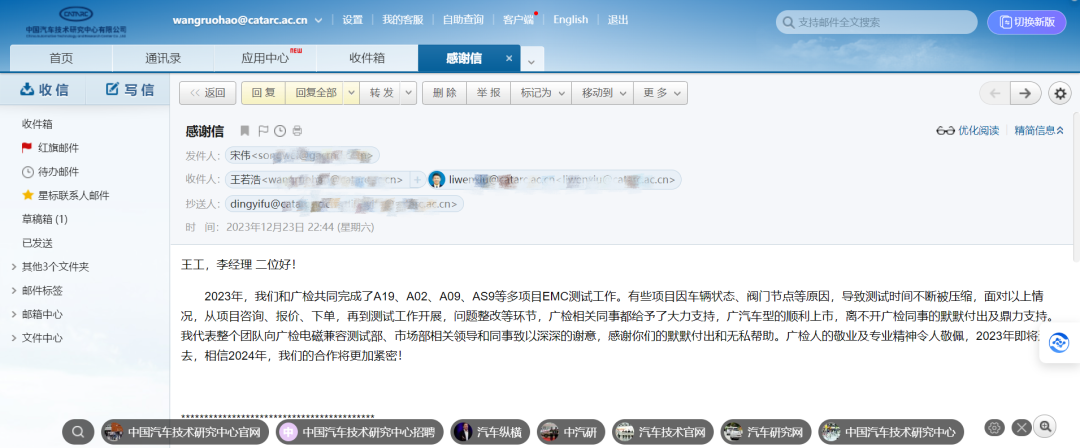Close the bottom suggestion bar with X
Image resolution: width=1080 pixels, height=448 pixels.
(x=1021, y=428)
